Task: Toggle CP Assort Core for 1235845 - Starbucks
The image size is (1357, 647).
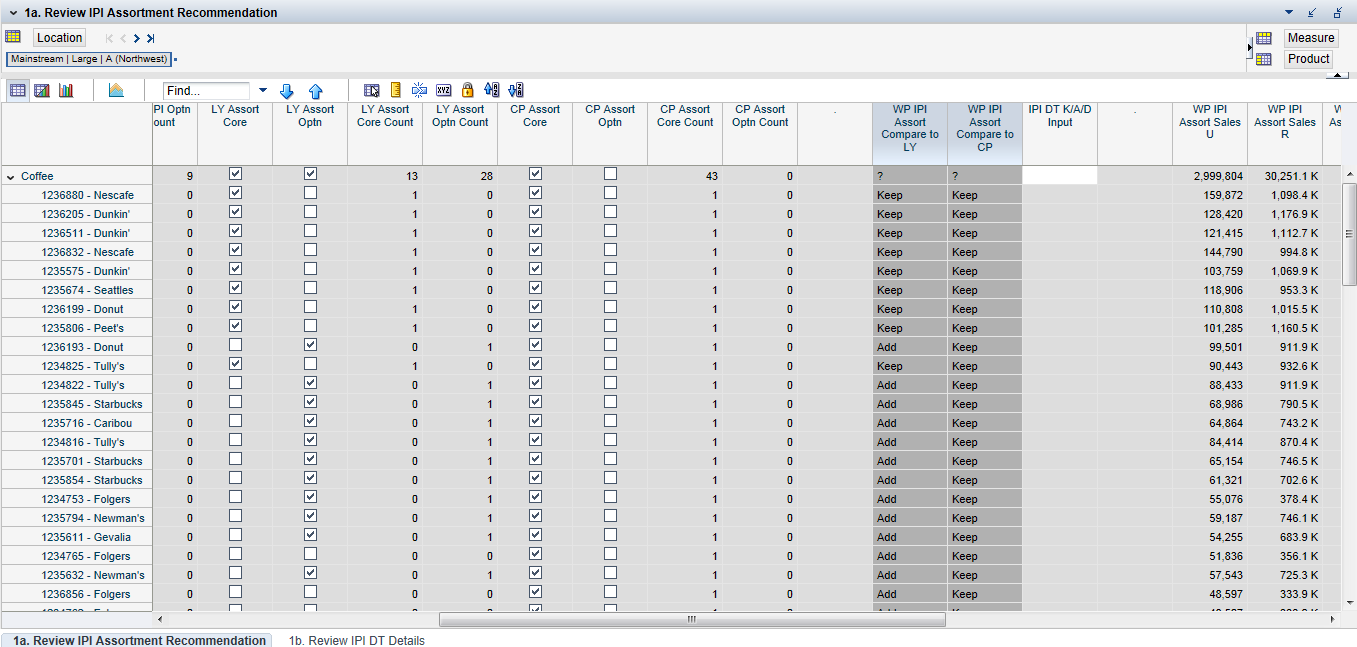Action: point(535,402)
